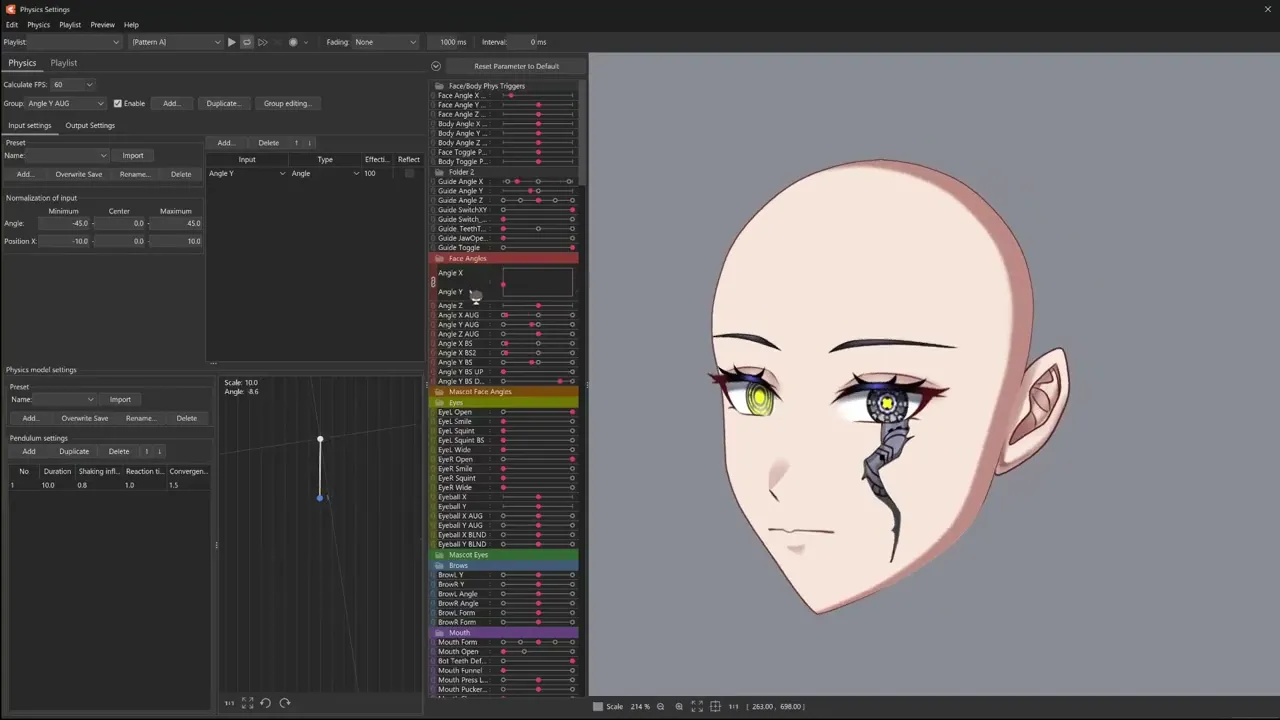
Task: Click the fast-forward double-arrow icon
Action: (x=262, y=42)
